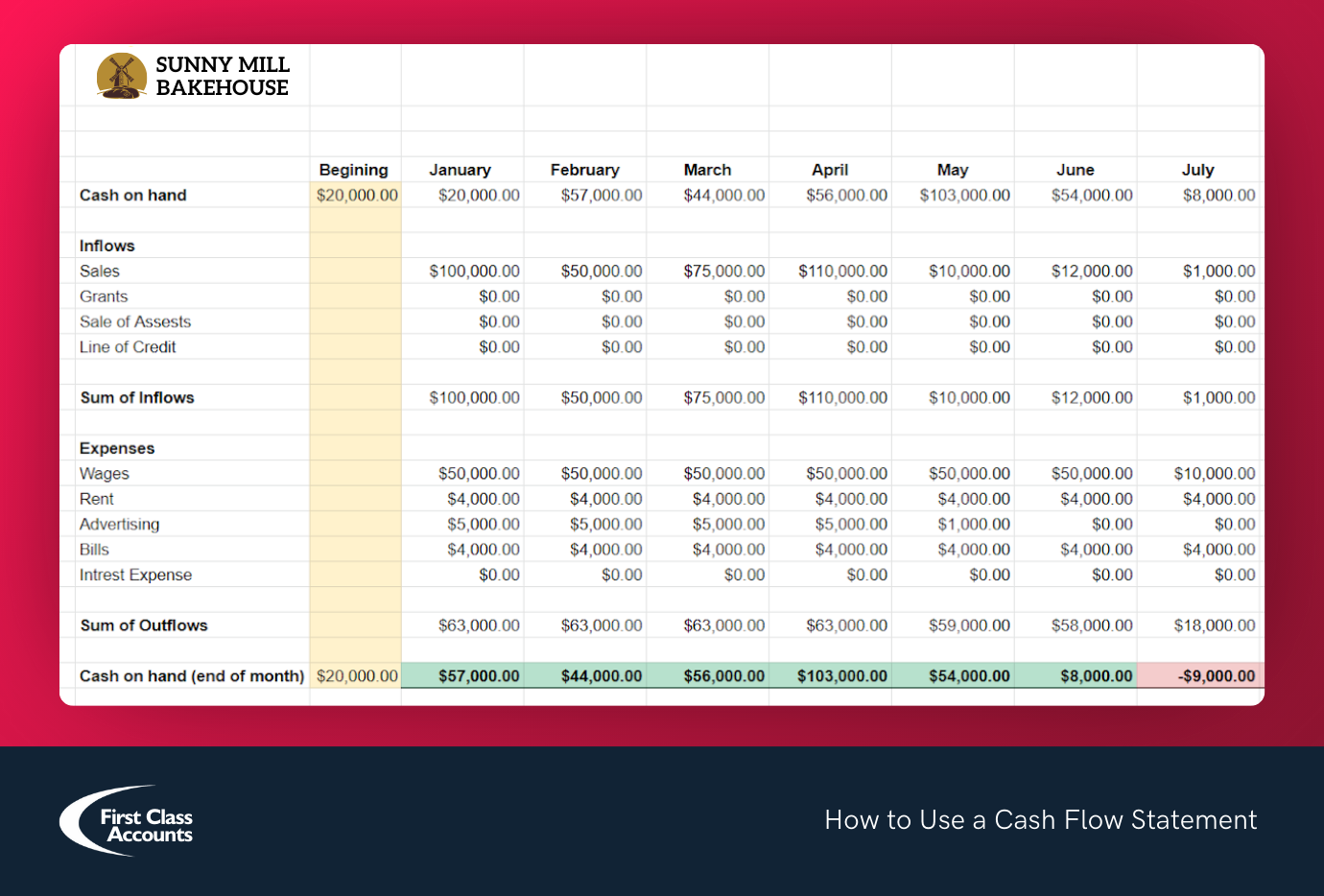1324x896 pixels.
Task: Click the Intrest Expense label
Action: click(x=136, y=575)
